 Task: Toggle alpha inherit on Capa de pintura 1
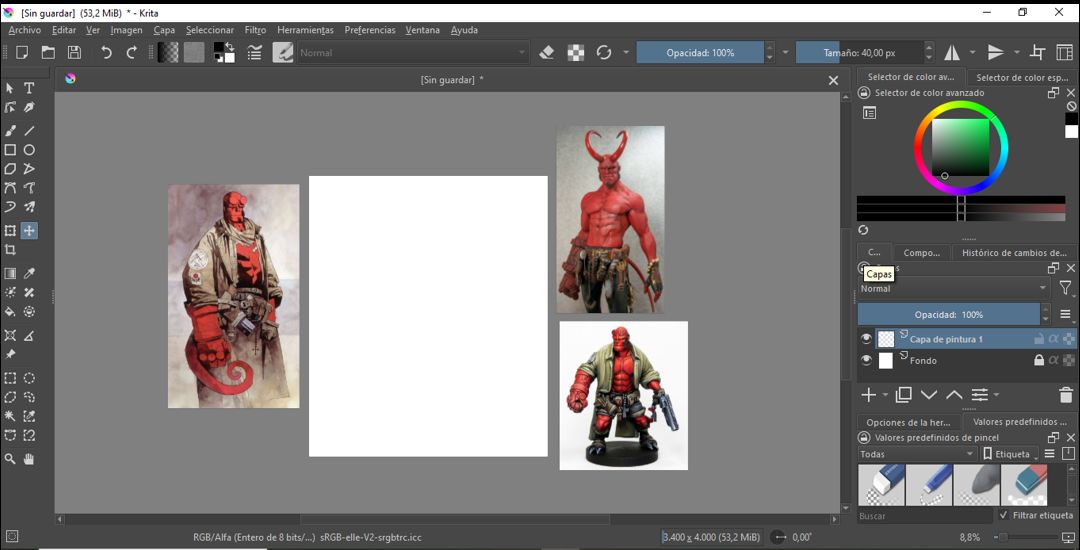[x=1053, y=339]
